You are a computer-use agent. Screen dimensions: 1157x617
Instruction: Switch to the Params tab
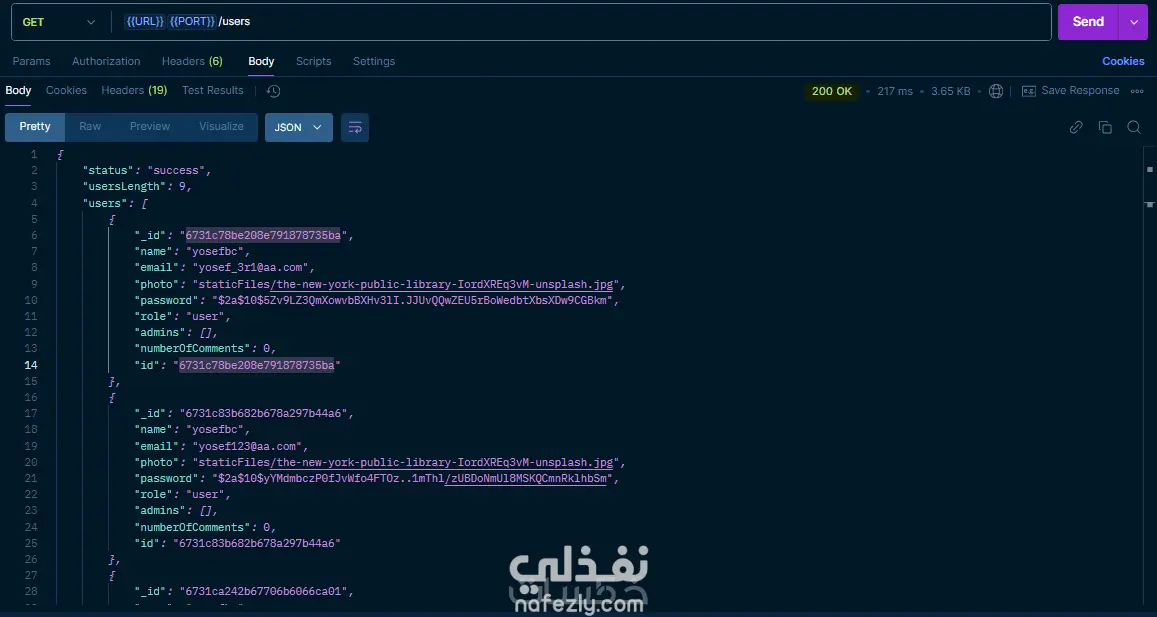click(32, 61)
